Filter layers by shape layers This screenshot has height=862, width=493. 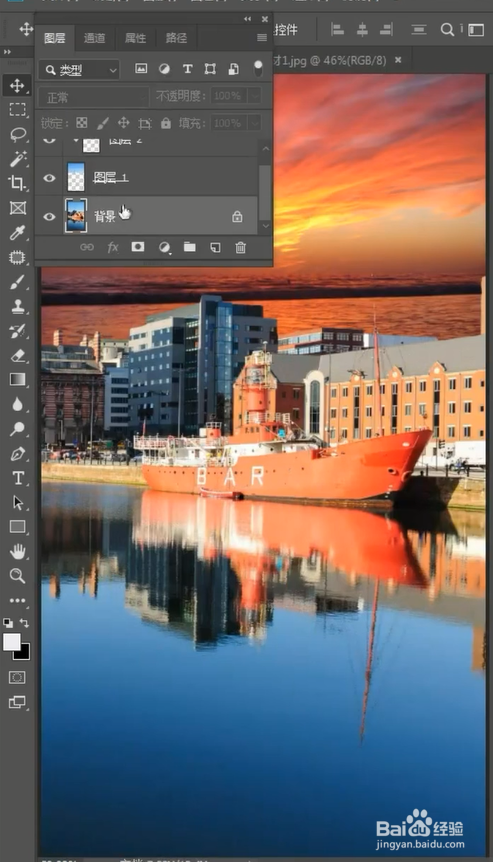coord(210,69)
